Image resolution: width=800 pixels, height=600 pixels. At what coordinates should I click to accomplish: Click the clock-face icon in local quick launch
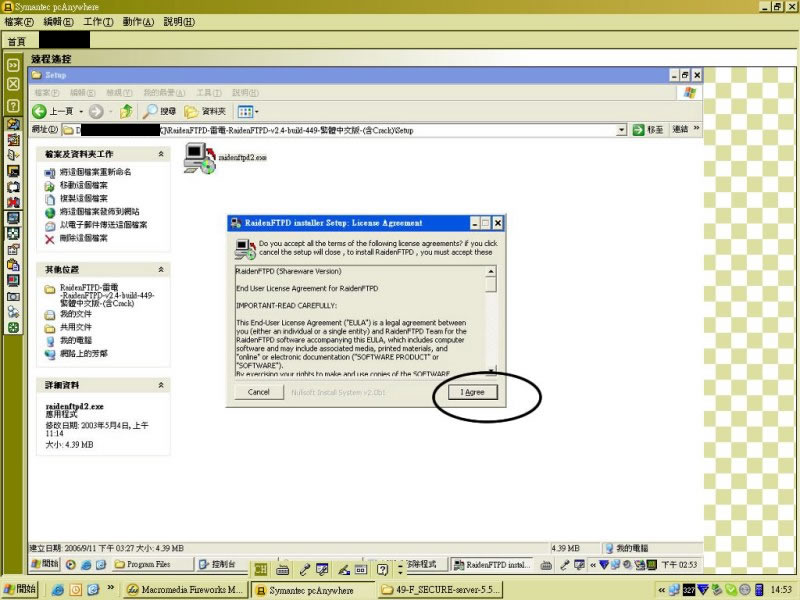coord(76,590)
